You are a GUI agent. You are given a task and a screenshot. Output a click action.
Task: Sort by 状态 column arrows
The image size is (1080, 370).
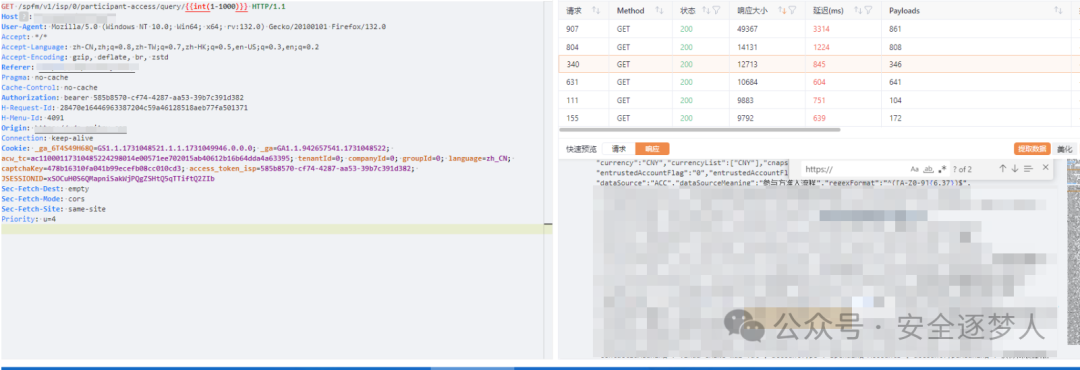(x=705, y=10)
